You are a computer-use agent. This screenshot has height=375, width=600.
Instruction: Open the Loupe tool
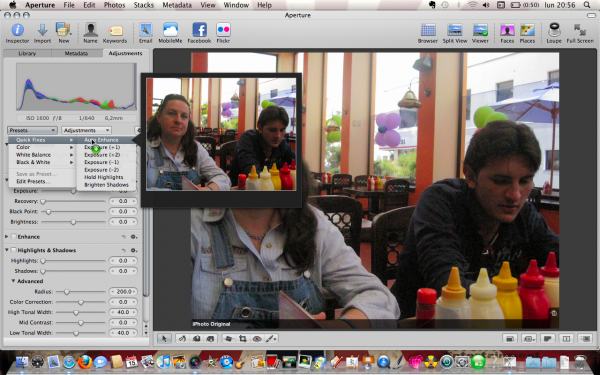coord(554,30)
